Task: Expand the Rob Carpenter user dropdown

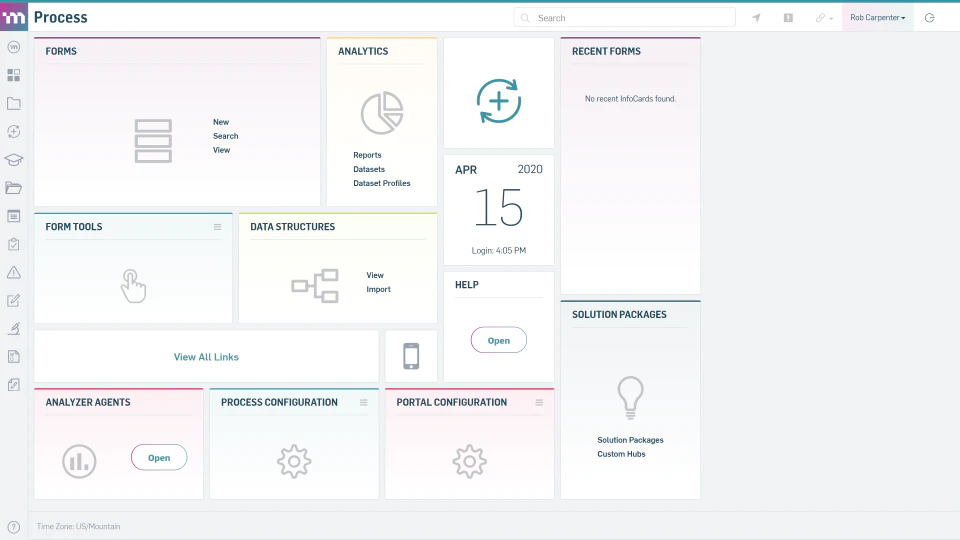Action: coord(877,18)
